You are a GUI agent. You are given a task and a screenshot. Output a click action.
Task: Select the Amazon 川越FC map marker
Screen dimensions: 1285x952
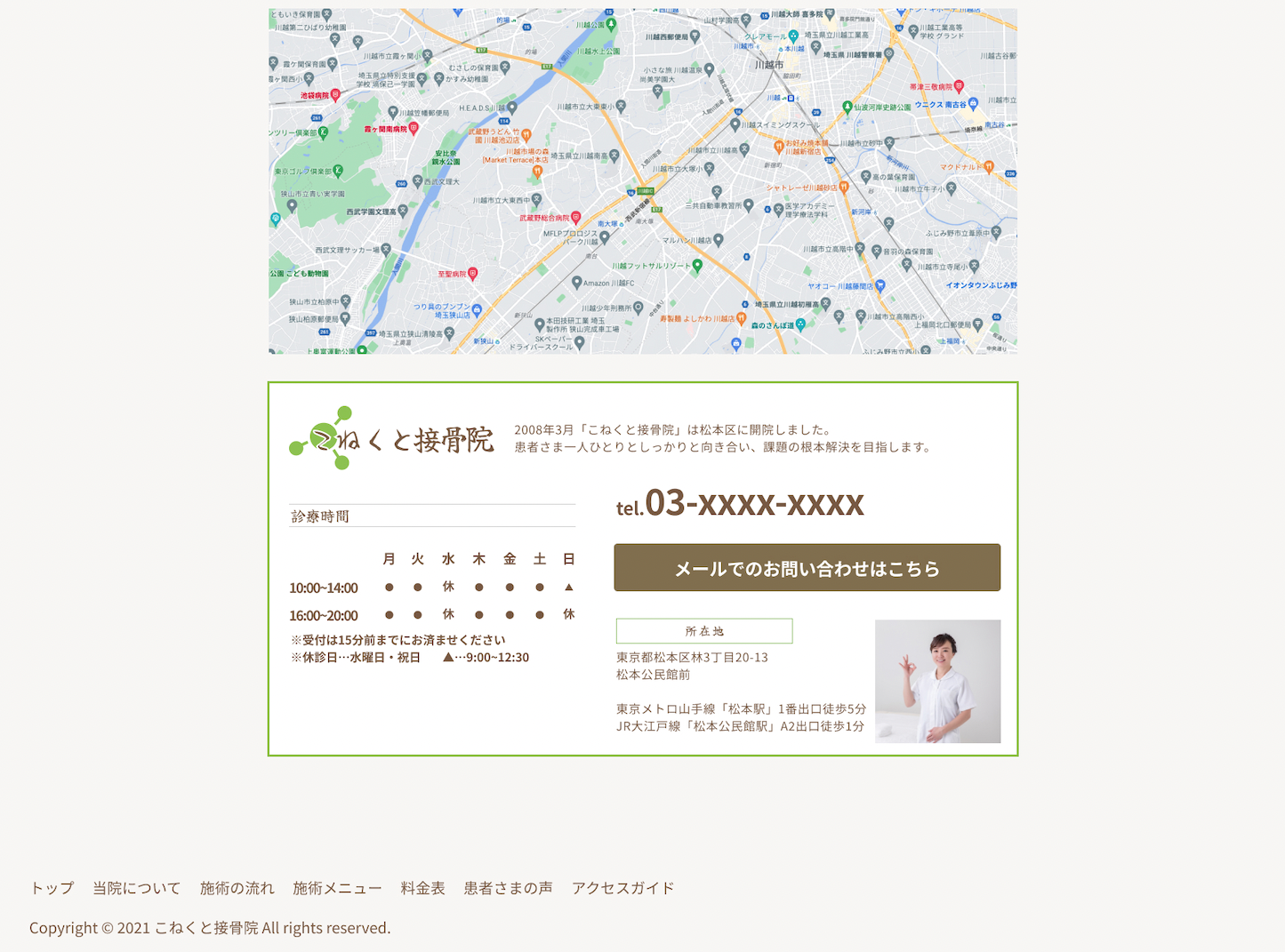(576, 283)
